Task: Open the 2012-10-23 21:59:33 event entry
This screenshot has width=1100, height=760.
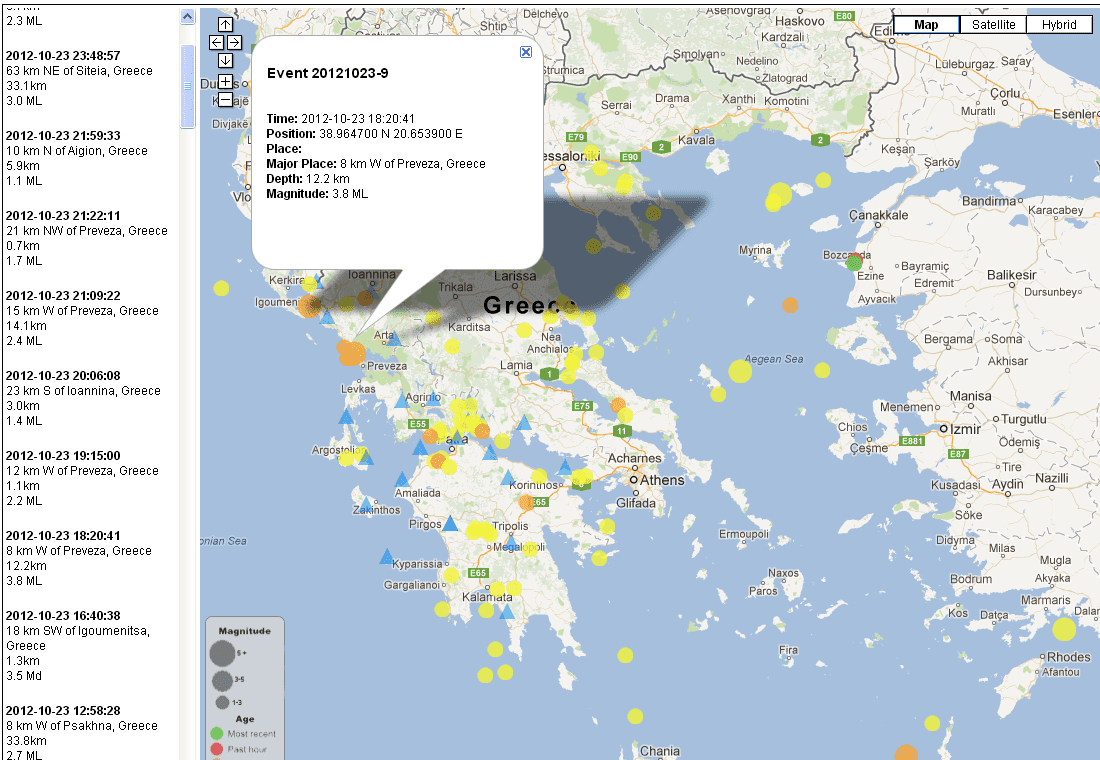Action: coord(76,158)
